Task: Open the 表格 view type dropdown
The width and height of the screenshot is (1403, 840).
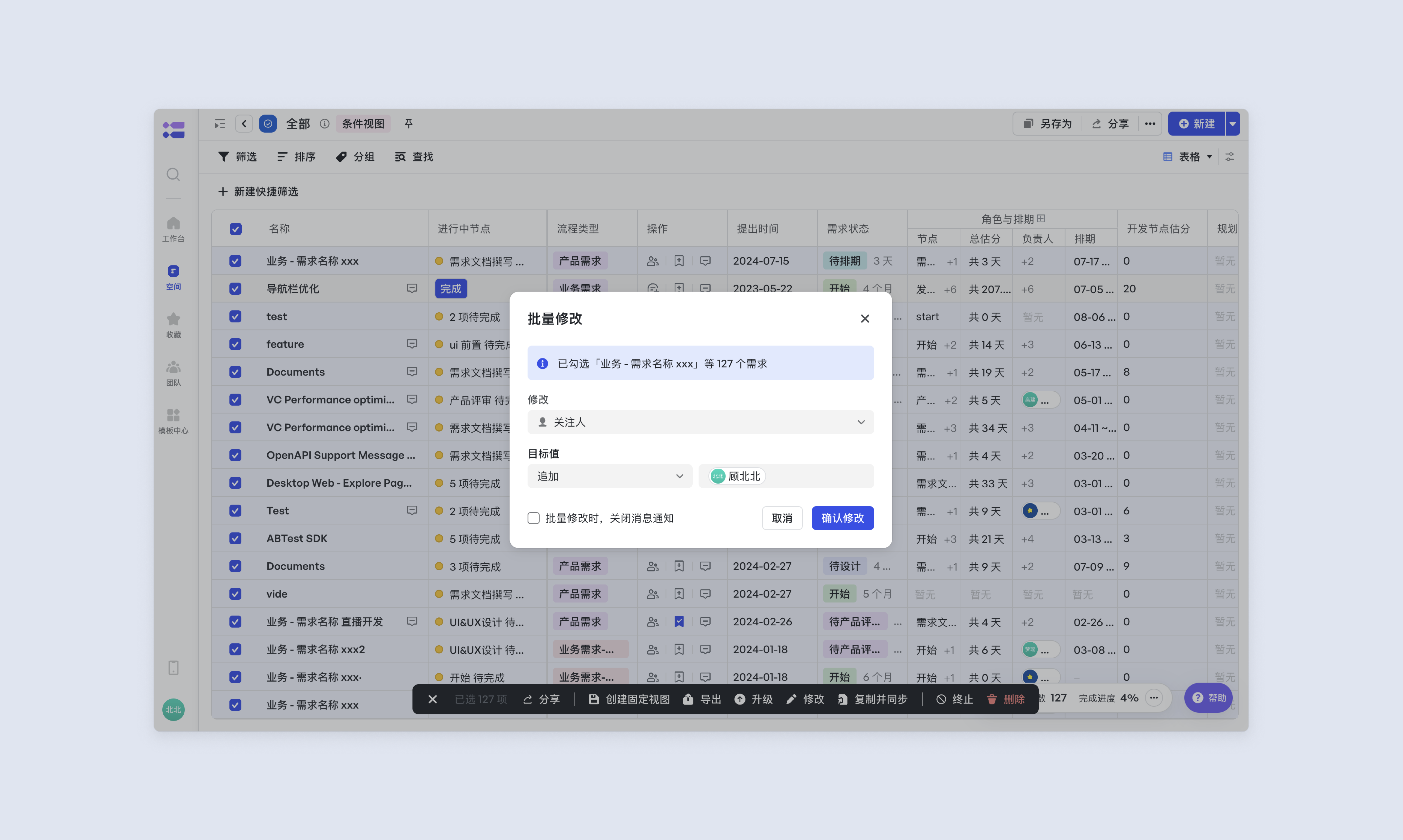Action: coord(1188,157)
